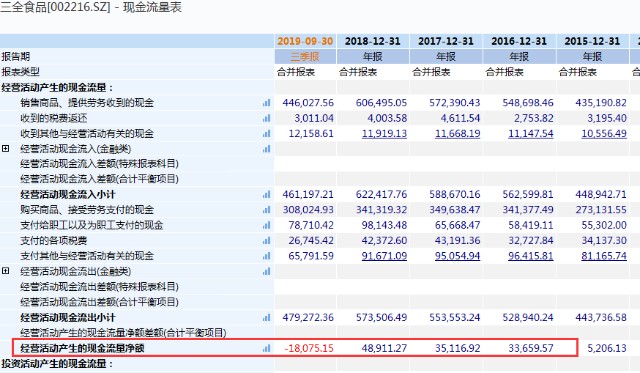Select the 投资活动产生的现金流量： section heading
The image size is (640, 373).
coord(57,363)
